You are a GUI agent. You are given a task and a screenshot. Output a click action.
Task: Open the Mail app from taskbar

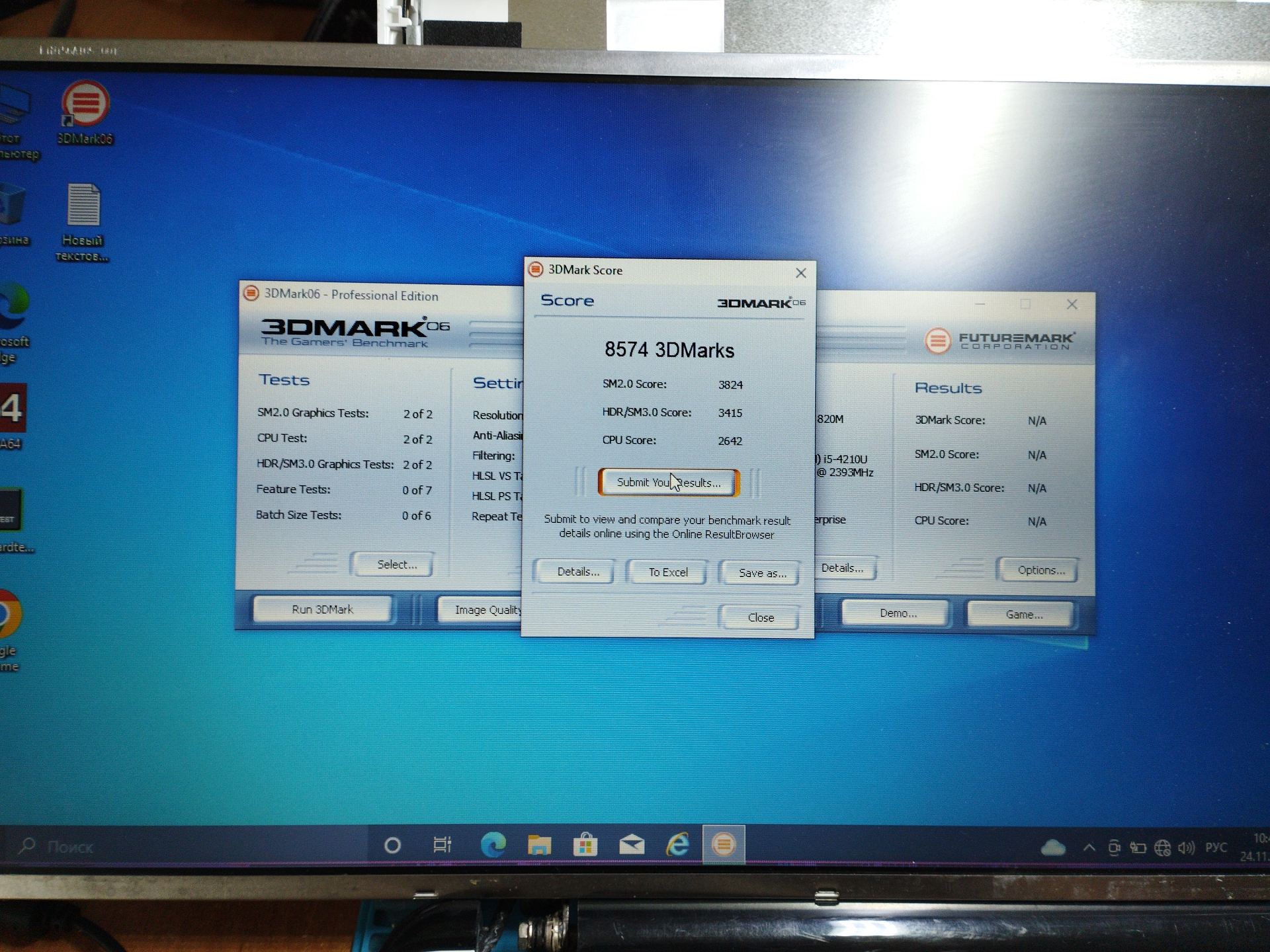click(x=632, y=845)
